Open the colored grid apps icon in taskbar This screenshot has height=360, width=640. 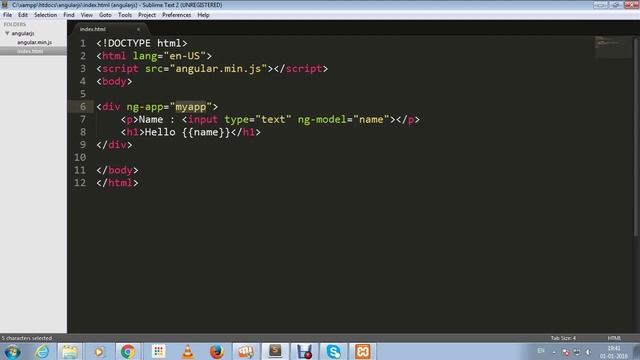(x=158, y=352)
